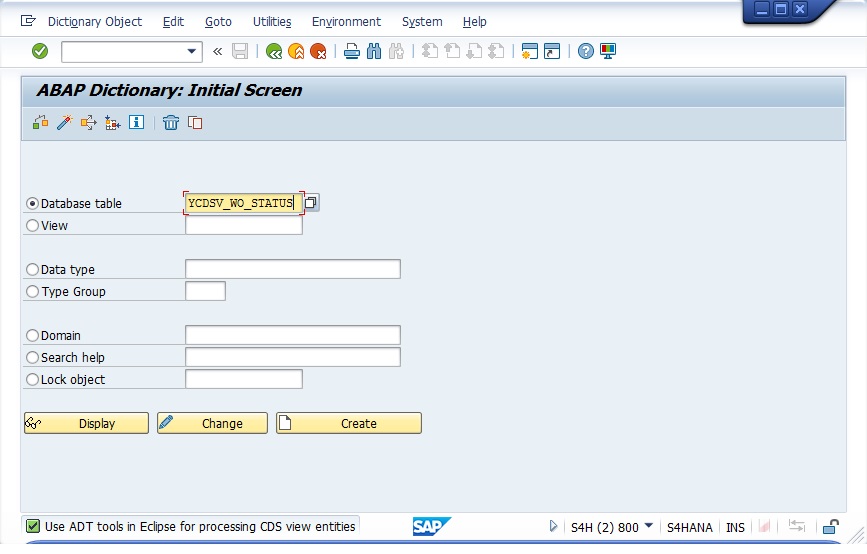Click the Save diskette icon
The height and width of the screenshot is (554, 867).
click(x=240, y=51)
